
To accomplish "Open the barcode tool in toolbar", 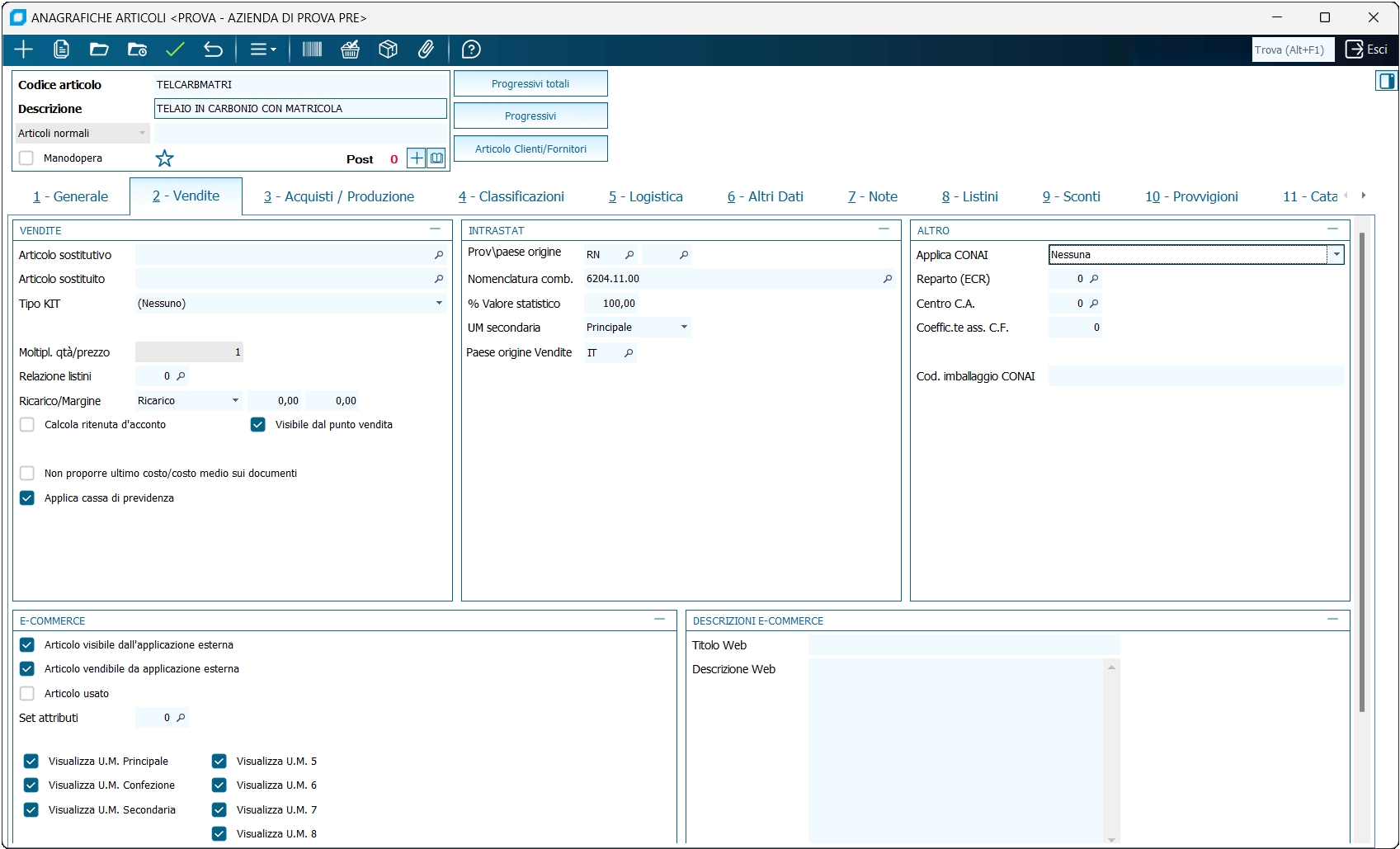I will pos(312,50).
